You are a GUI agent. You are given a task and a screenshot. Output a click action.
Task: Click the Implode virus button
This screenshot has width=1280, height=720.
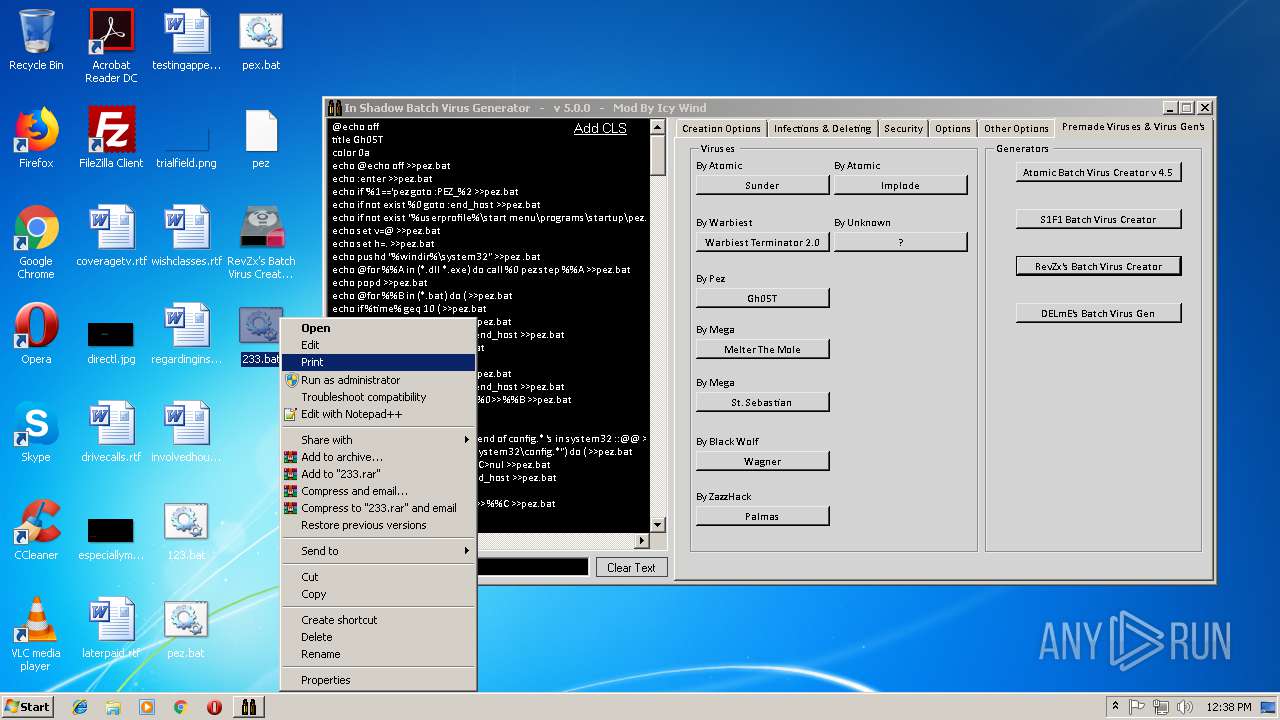click(900, 185)
